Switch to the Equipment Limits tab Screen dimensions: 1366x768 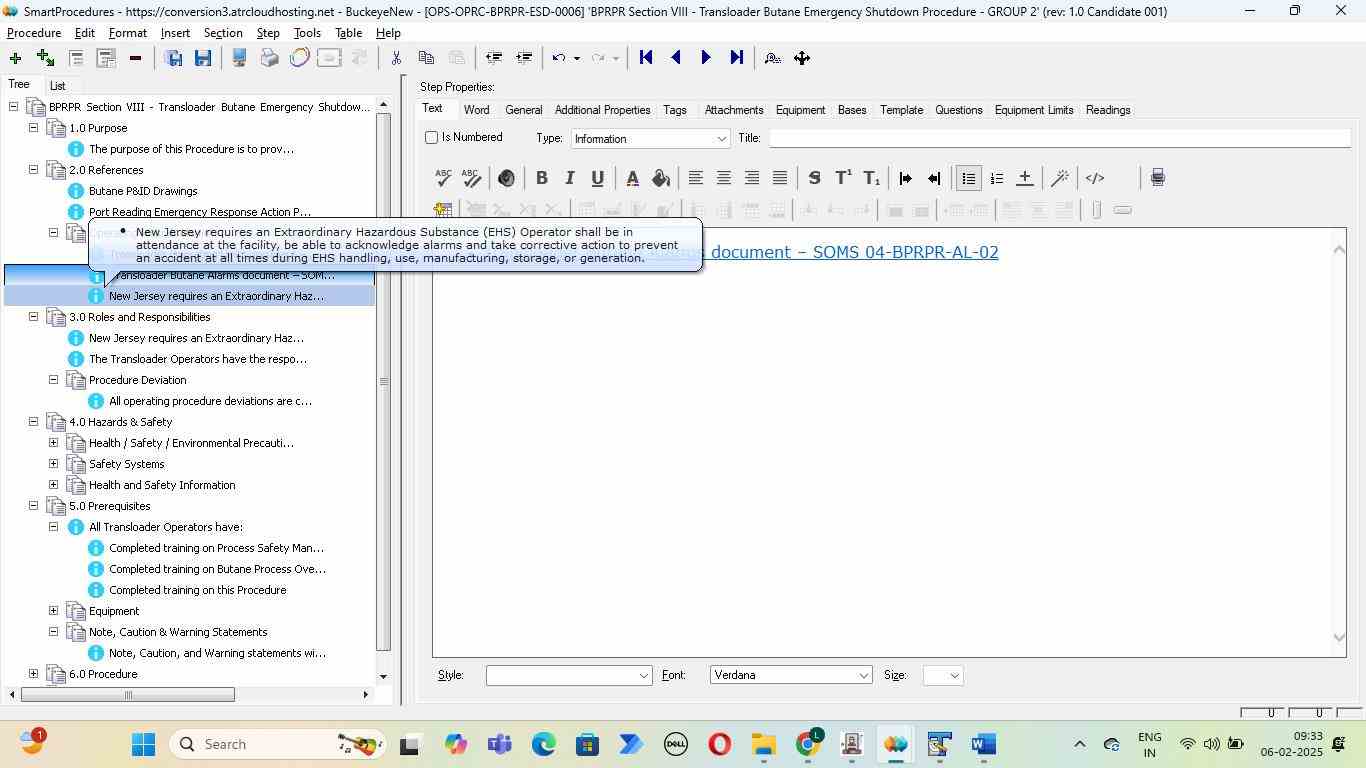[1034, 110]
